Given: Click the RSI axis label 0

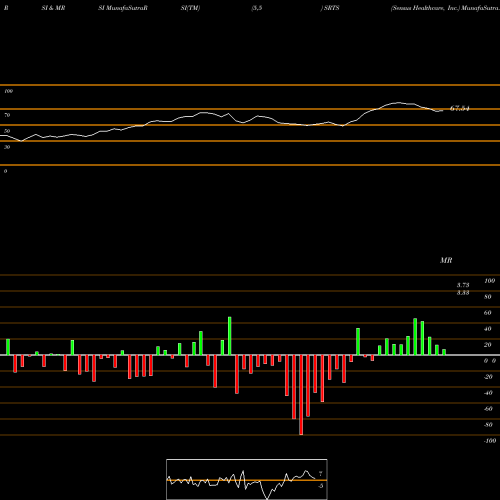Looking at the screenshot, I should [5, 171].
